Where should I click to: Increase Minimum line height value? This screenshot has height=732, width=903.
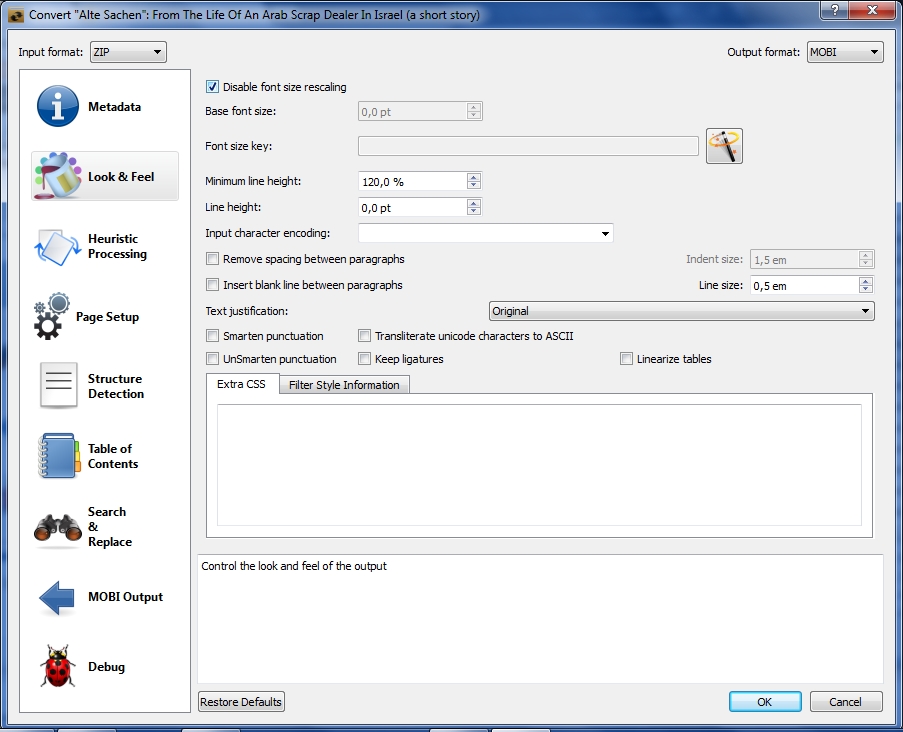[x=473, y=177]
